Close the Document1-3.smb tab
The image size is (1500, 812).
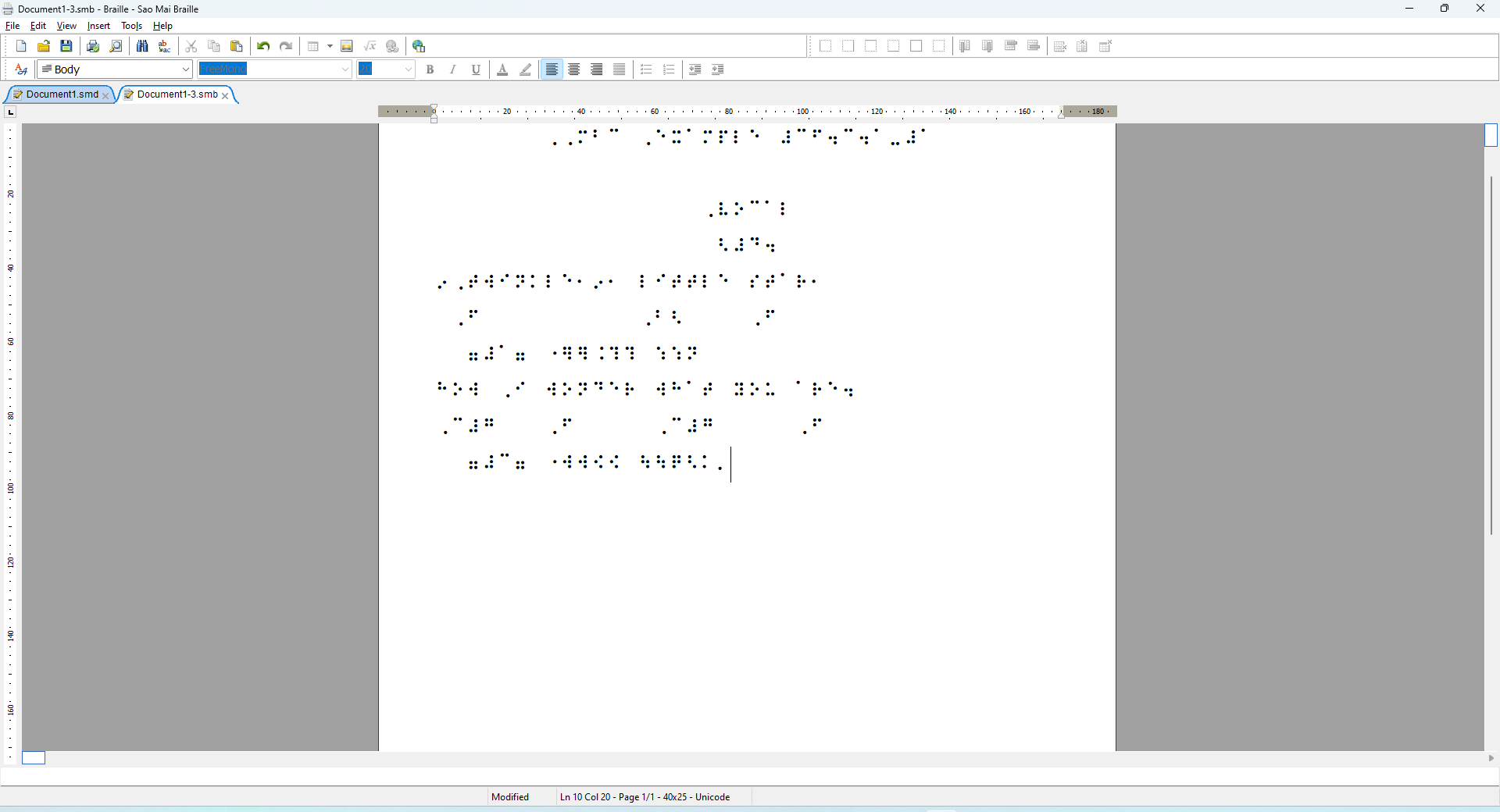point(225,95)
